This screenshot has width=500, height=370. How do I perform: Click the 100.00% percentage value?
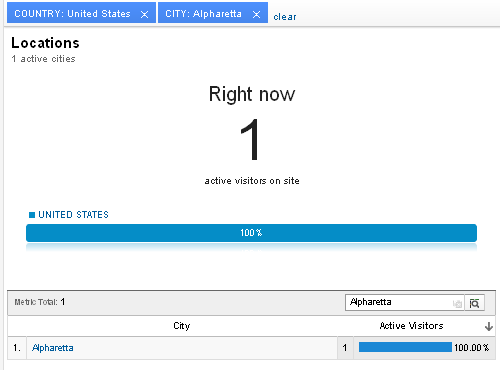click(472, 348)
